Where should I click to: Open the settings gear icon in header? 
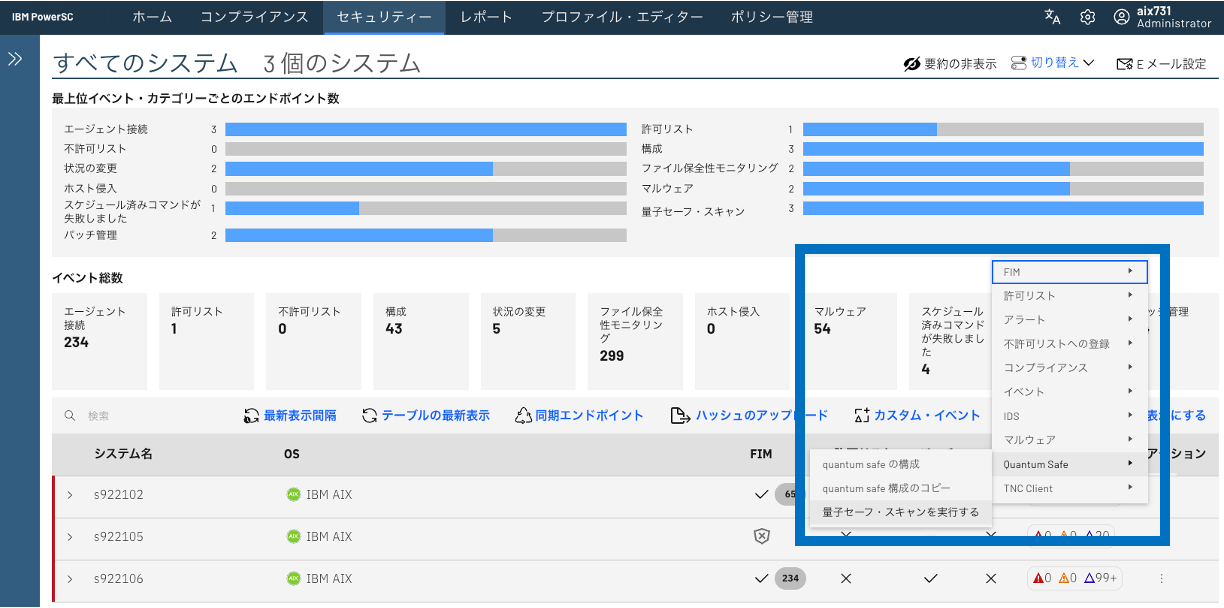[1088, 17]
